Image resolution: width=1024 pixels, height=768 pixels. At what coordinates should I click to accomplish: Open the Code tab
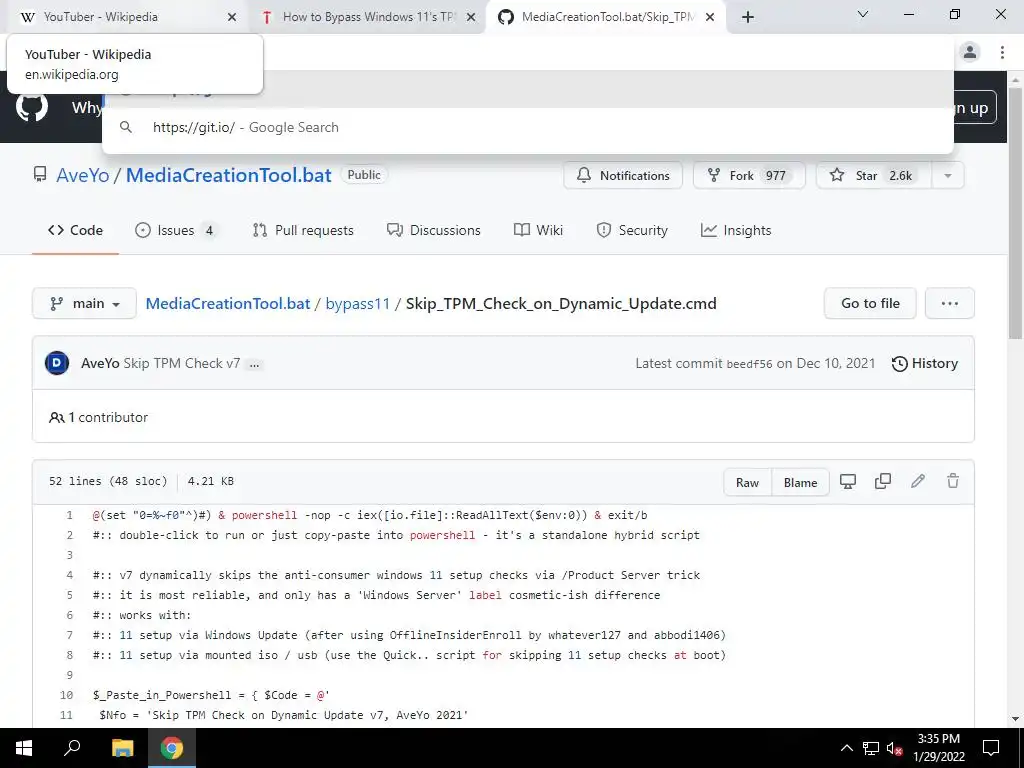pos(75,231)
